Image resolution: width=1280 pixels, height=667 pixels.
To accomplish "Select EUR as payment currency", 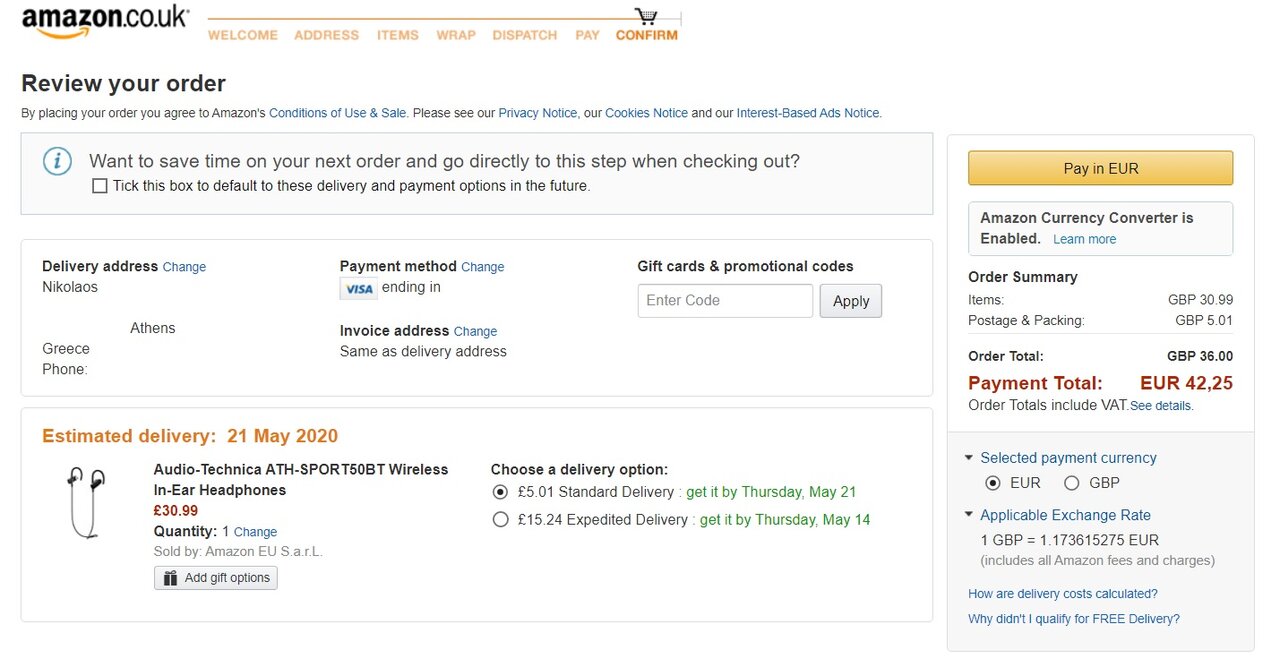I will [992, 483].
